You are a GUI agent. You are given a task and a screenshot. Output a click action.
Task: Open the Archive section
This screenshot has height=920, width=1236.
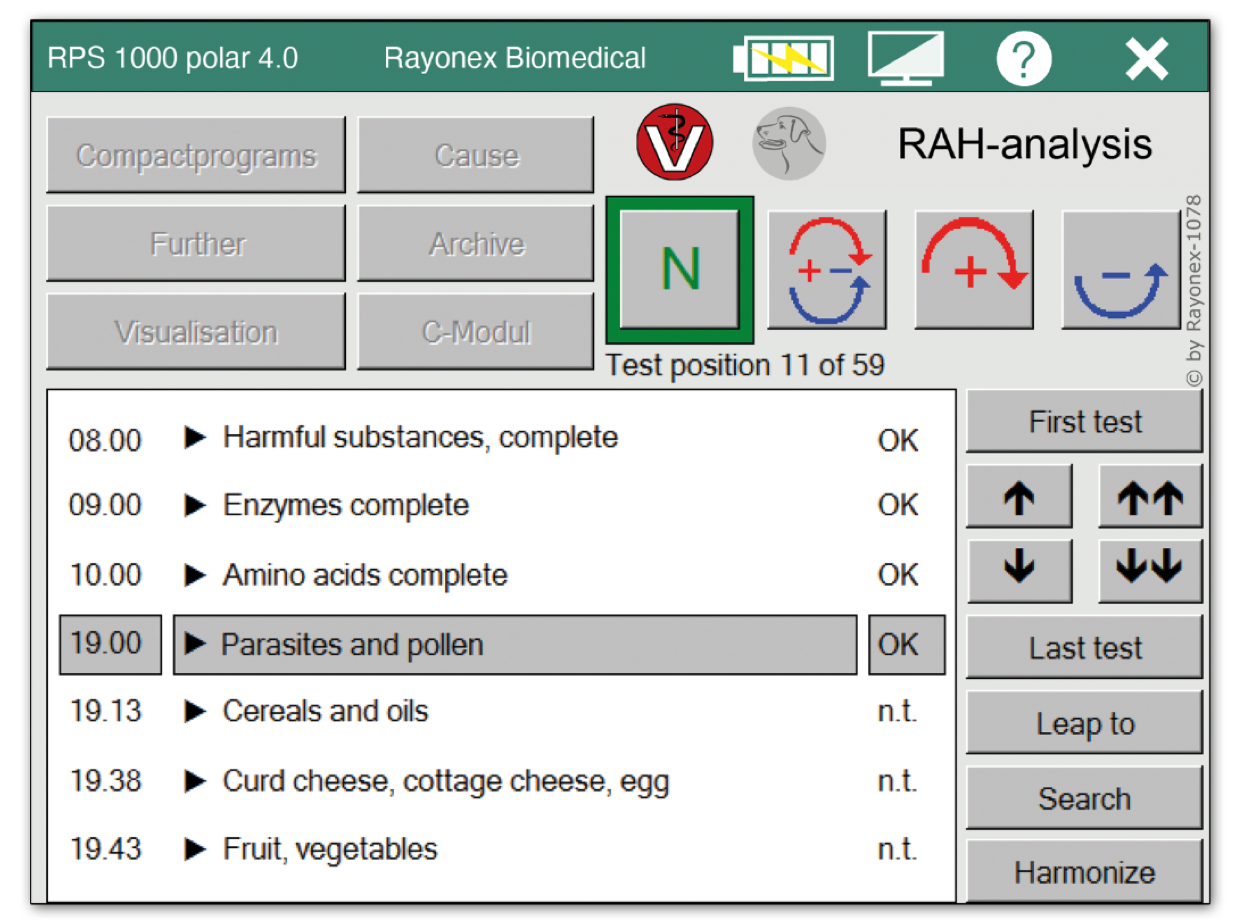[x=476, y=244]
